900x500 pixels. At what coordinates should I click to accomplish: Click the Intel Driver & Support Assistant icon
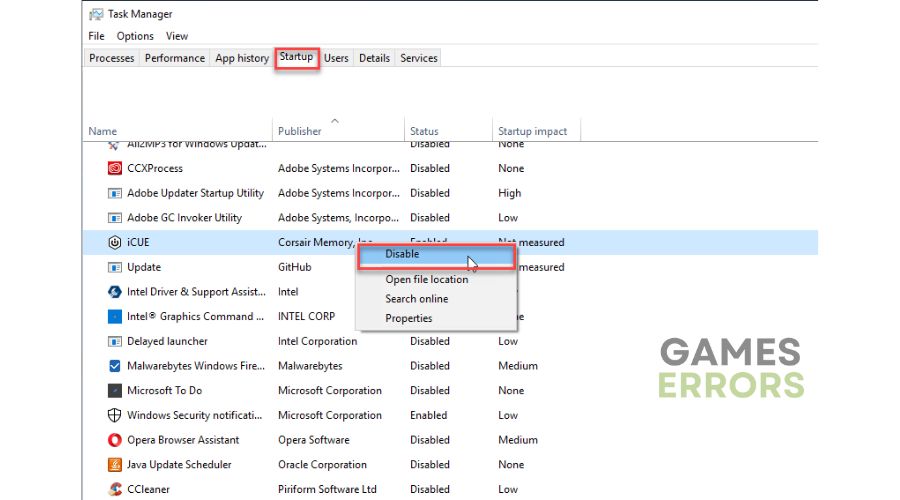point(115,292)
